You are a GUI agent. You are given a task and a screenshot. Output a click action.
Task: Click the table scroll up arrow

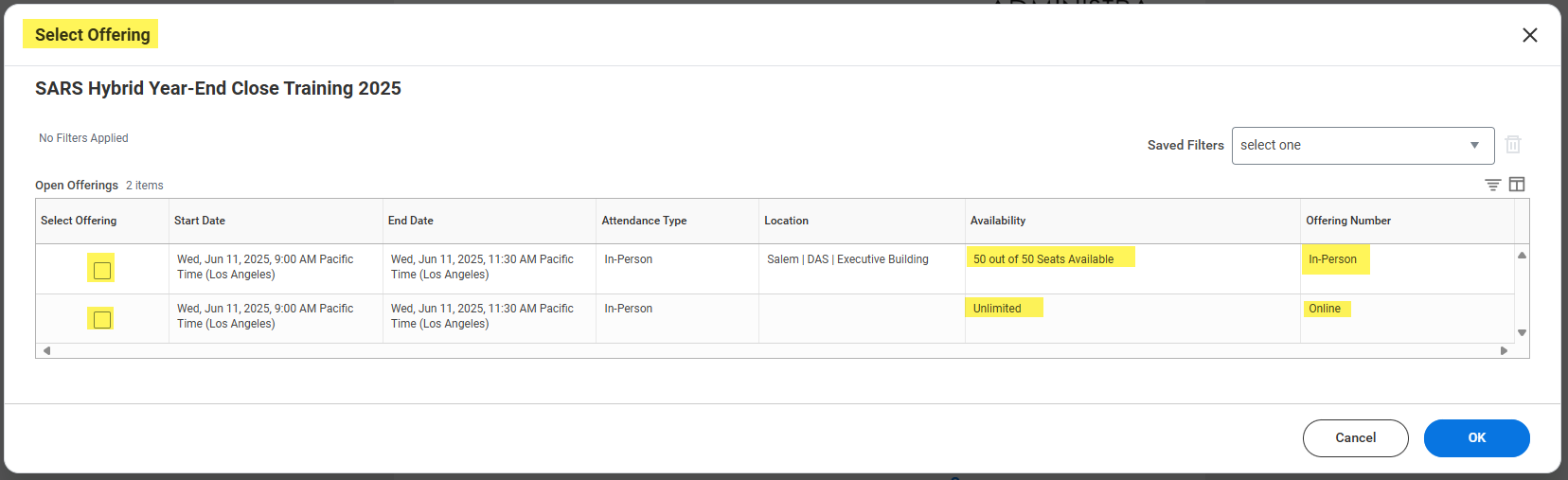(1522, 256)
